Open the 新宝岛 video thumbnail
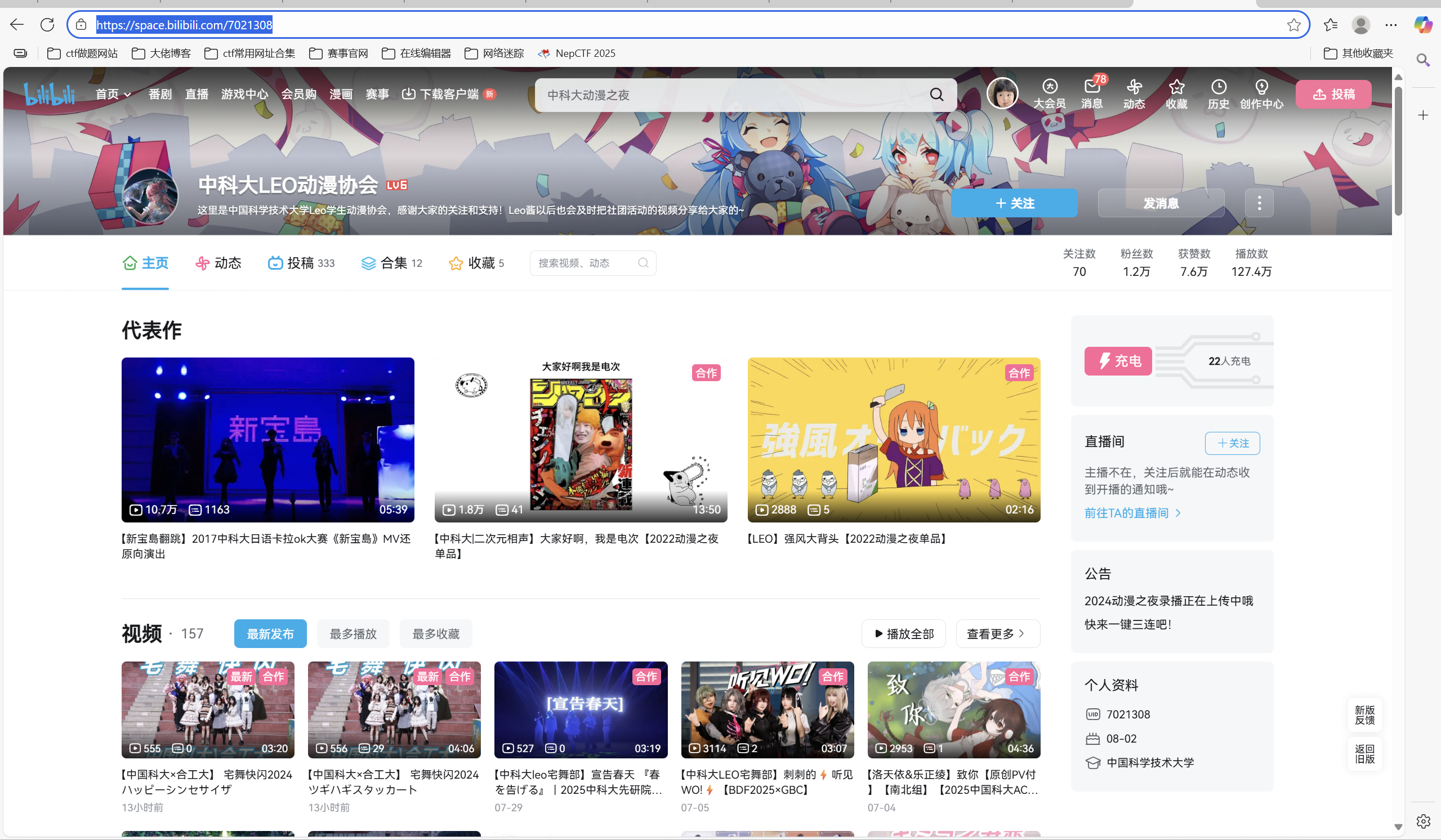This screenshot has height=840, width=1441. tap(267, 440)
